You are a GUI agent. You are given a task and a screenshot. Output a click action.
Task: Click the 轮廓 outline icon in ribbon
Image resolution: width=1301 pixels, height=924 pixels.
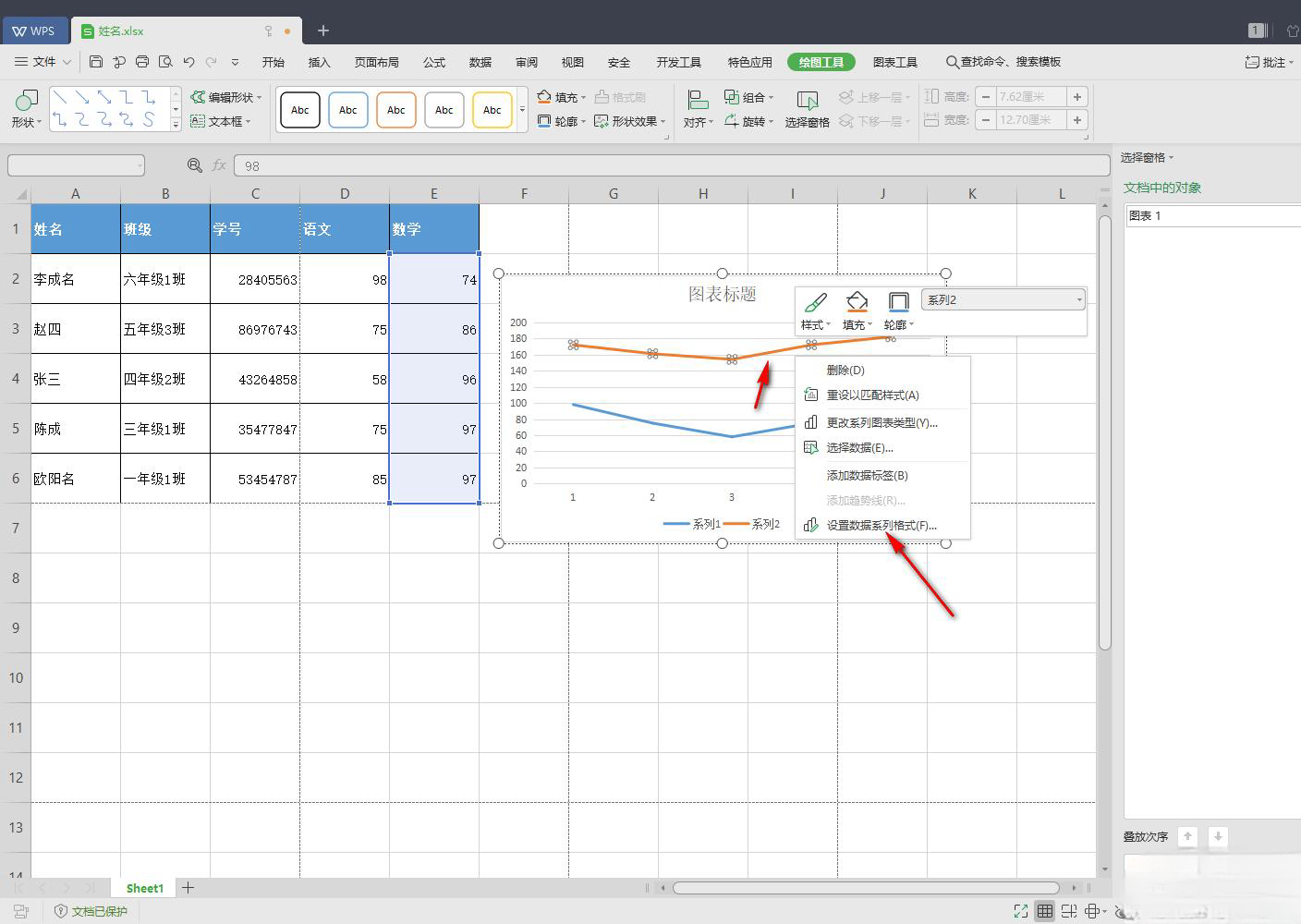tap(544, 121)
